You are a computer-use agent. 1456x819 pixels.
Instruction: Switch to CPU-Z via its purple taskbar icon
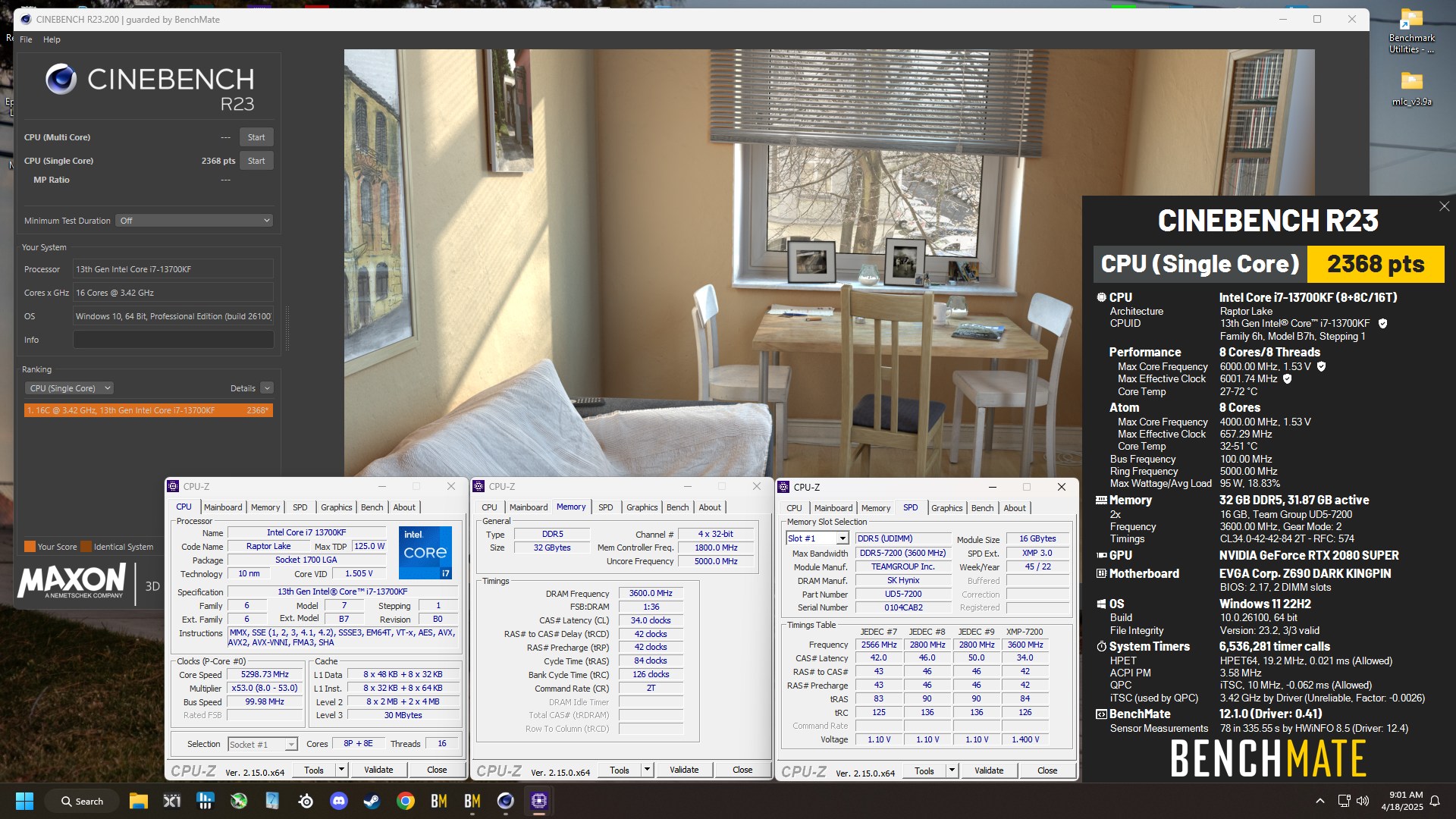coord(538,801)
